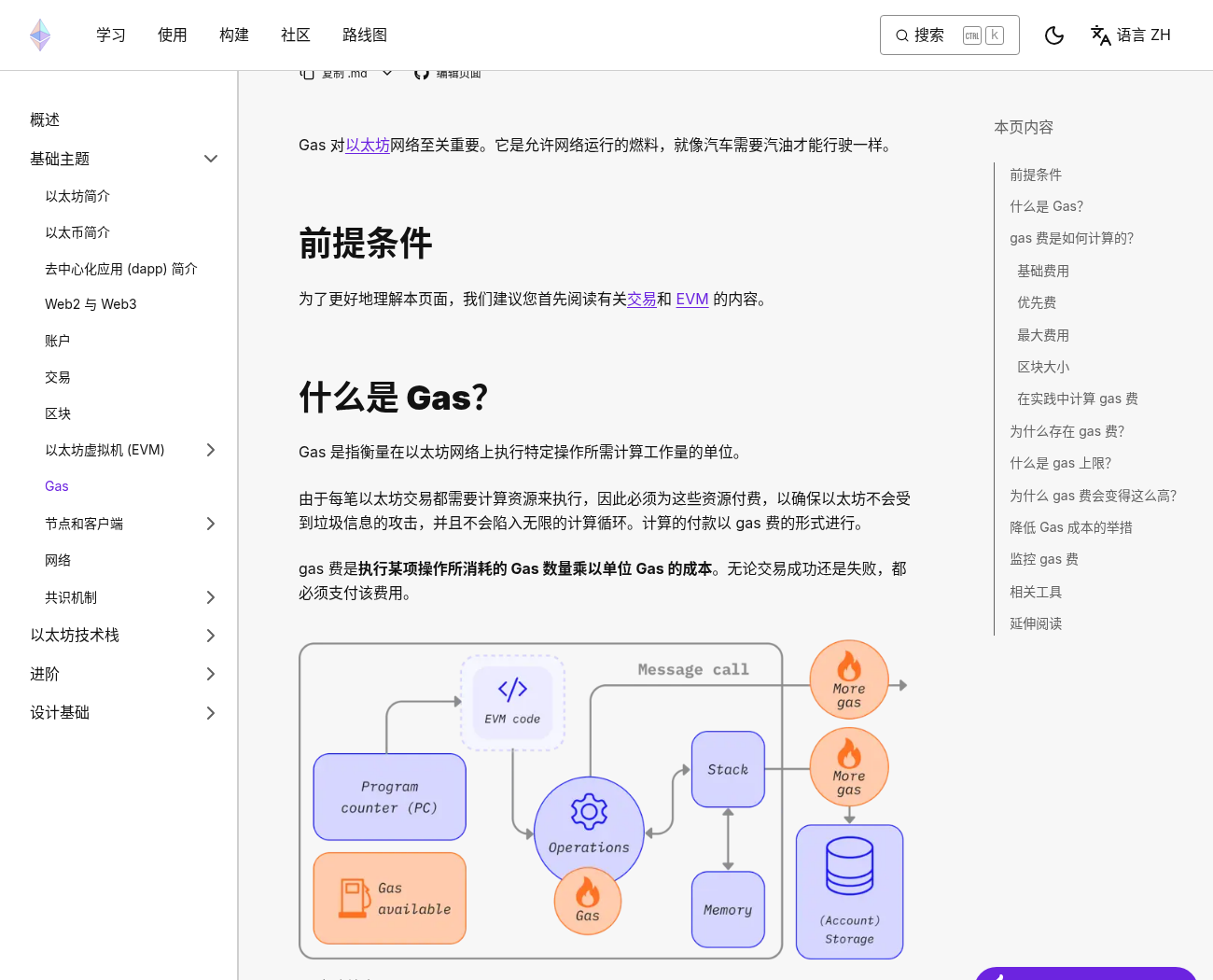Jump to 什么是 Gas? in page contents
Image resolution: width=1213 pixels, height=980 pixels.
coord(1047,206)
